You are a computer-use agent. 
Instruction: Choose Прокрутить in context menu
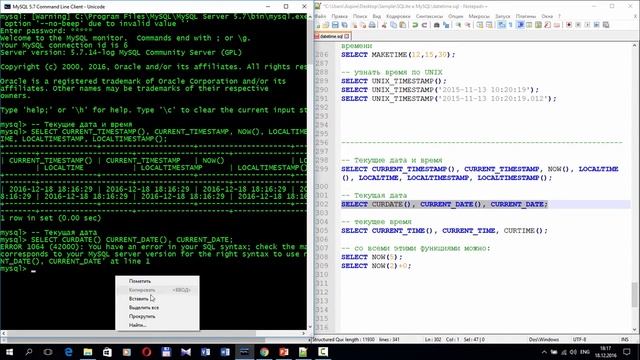pos(142,316)
